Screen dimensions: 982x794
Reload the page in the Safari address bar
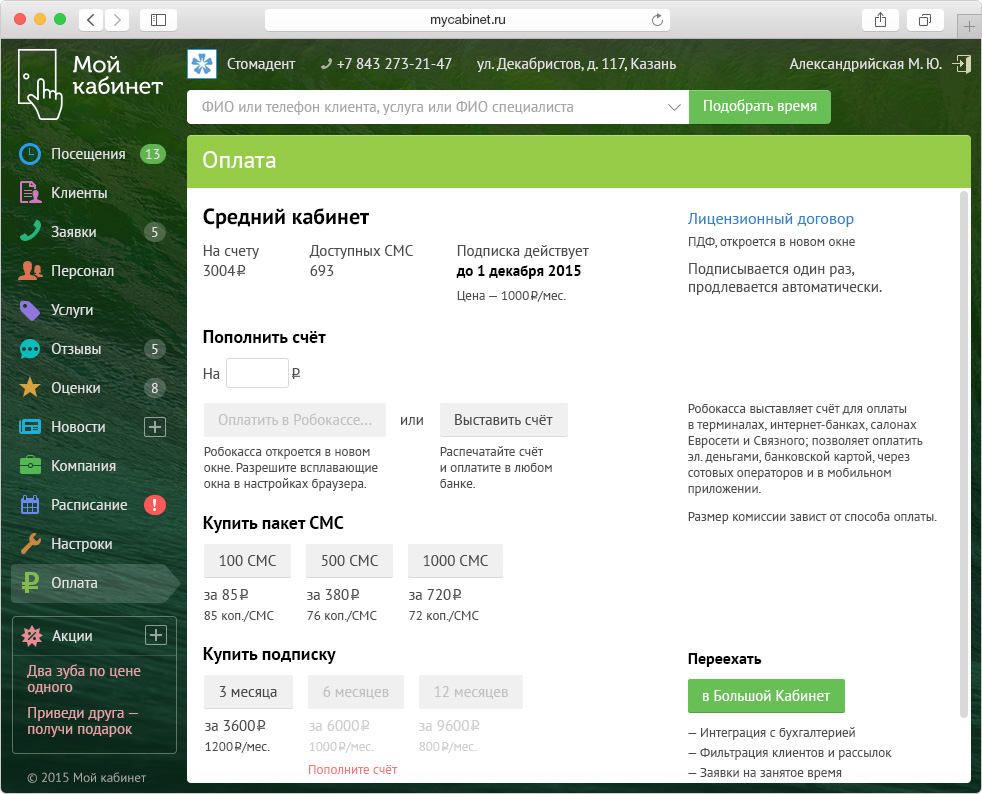[657, 20]
